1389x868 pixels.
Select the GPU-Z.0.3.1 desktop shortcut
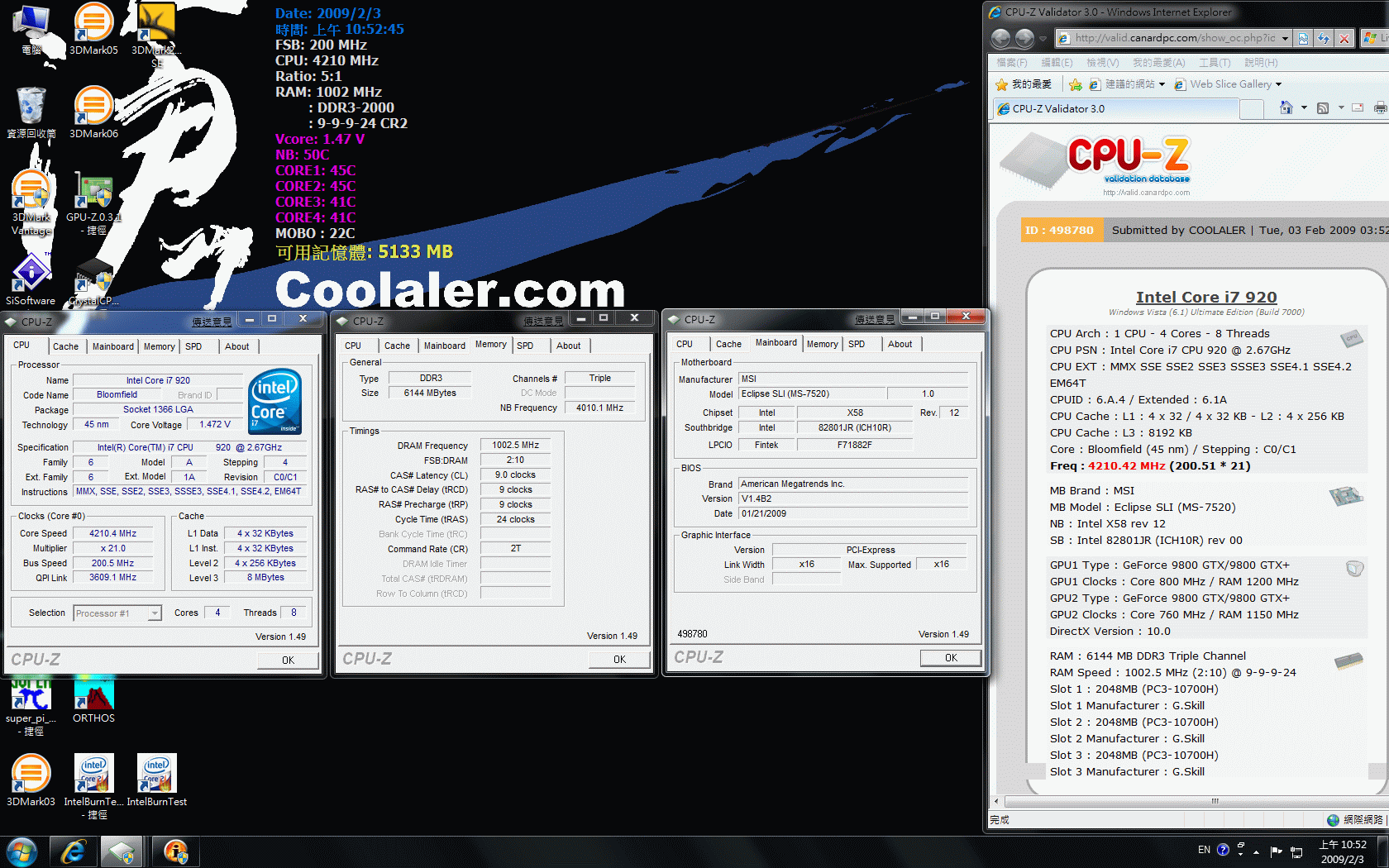pyautogui.click(x=93, y=203)
